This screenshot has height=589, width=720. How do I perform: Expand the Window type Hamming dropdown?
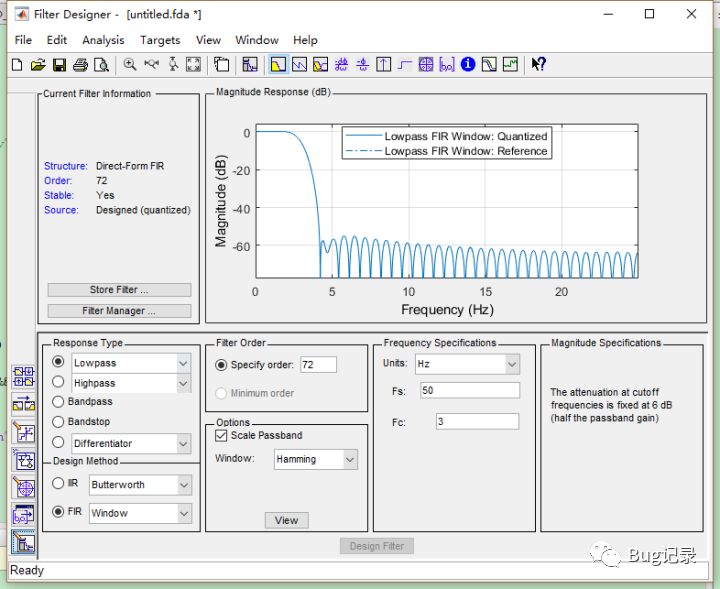coord(316,459)
